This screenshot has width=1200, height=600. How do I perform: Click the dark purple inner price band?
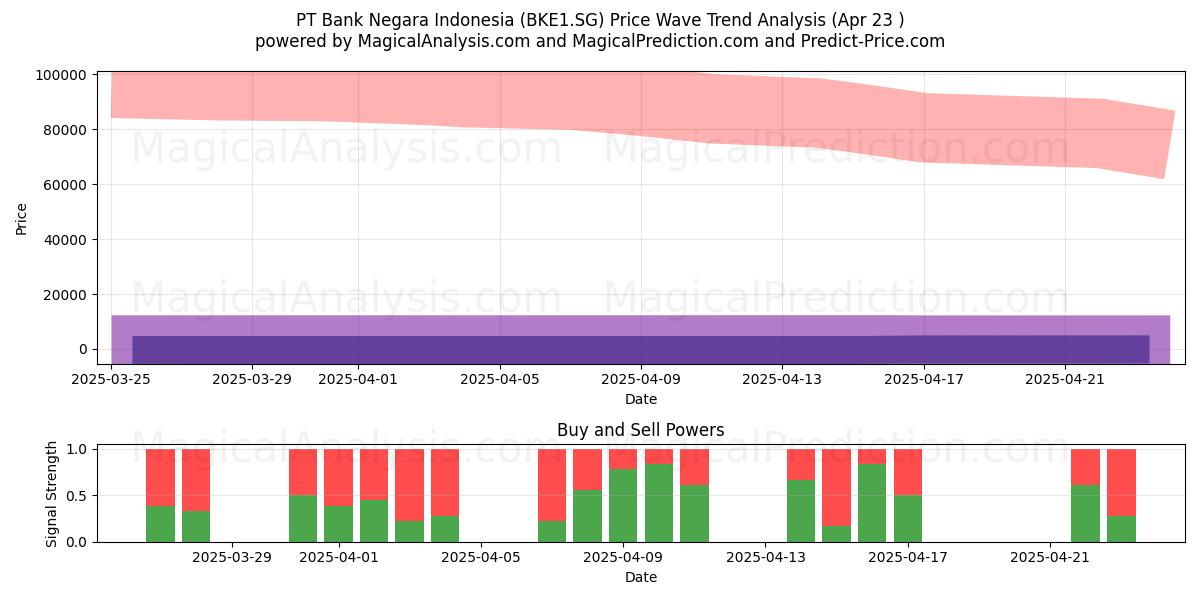click(640, 349)
